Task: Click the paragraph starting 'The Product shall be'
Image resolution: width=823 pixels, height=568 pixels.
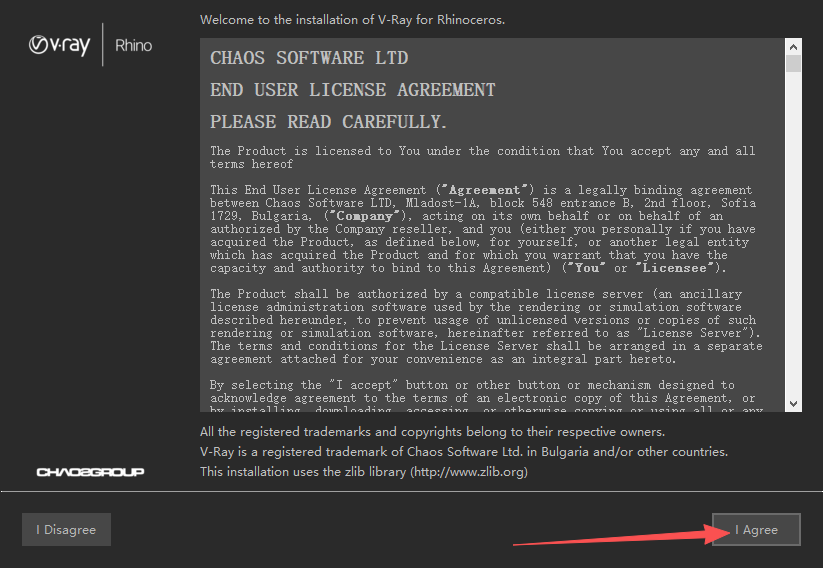Action: coord(486,327)
